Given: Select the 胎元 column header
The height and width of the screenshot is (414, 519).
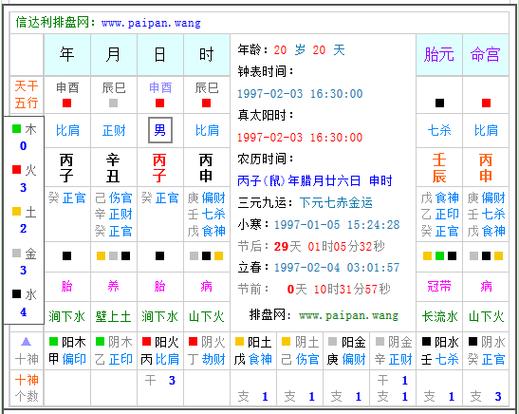Looking at the screenshot, I should [439, 55].
